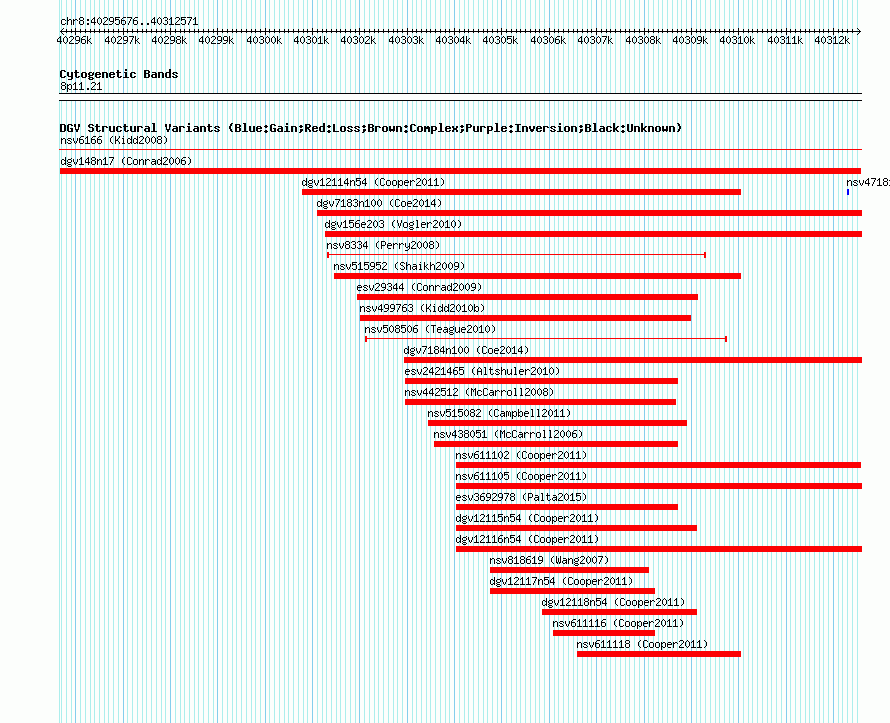Screen dimensions: 890x723
Task: Click the 40300k ruler tick label
Action: [x=264, y=40]
